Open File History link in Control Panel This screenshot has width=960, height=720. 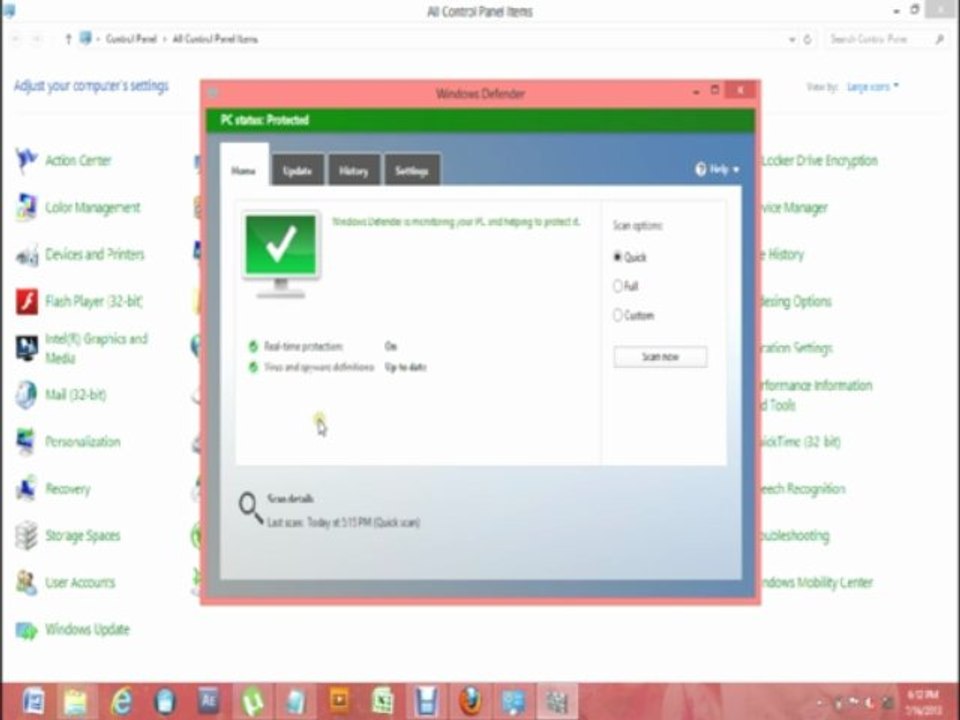[x=782, y=254]
